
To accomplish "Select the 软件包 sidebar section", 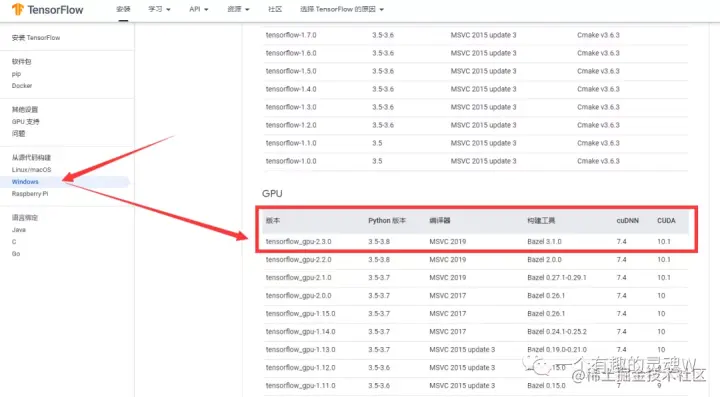I will click(22, 62).
